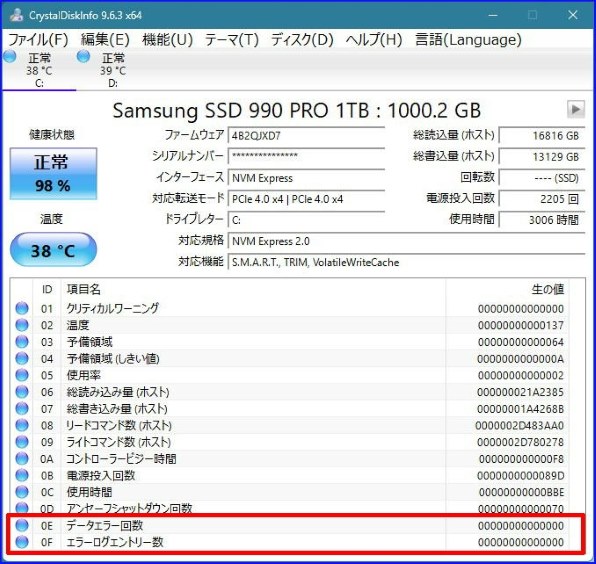Viewport: 596px width, 564px height.
Task: Click status orb for ID 05 使用率 row
Action: coord(22,375)
